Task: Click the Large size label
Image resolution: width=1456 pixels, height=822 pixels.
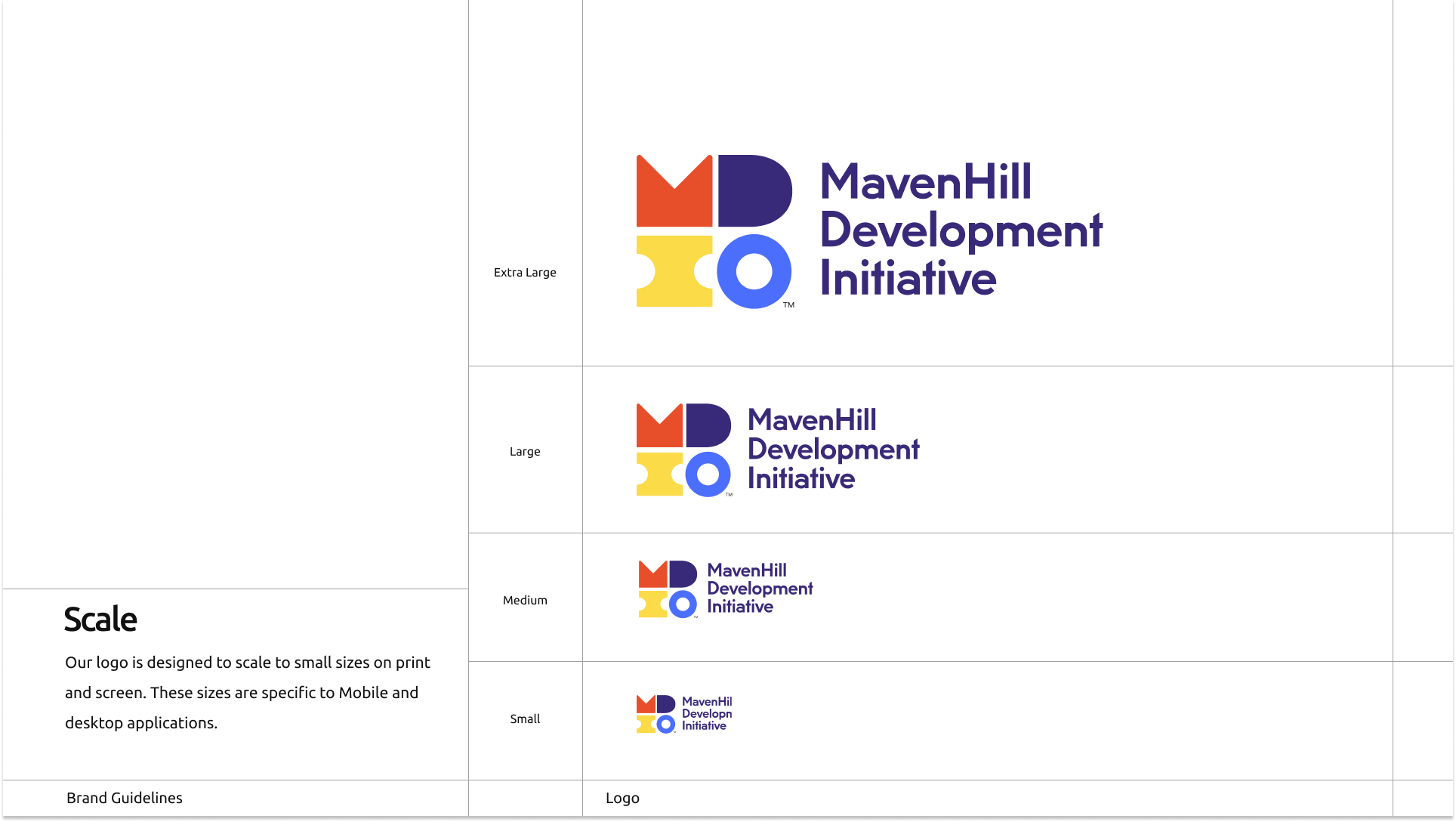Action: point(525,452)
